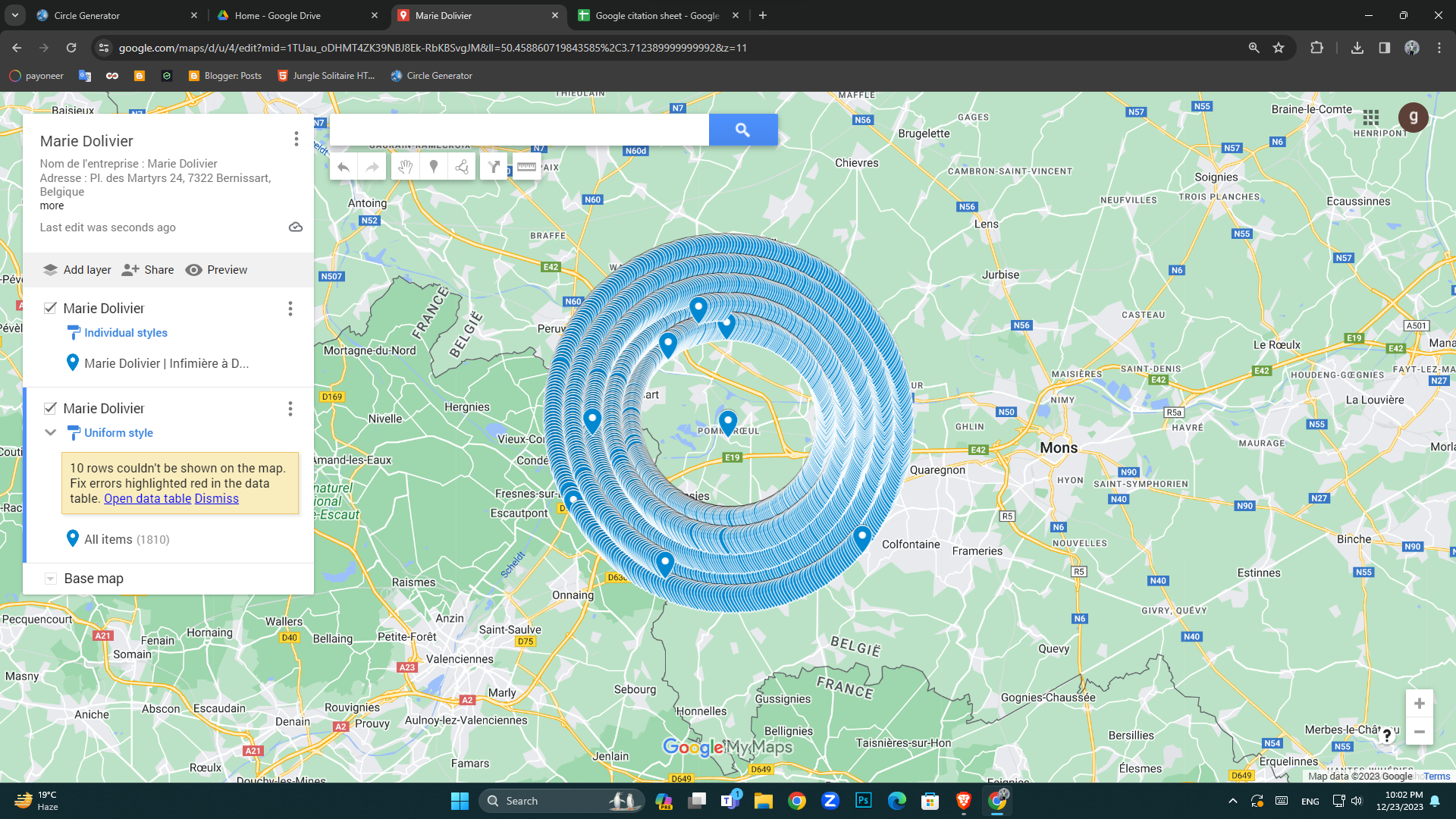The image size is (1456, 819).
Task: Select the add marker tool
Action: coord(434,167)
